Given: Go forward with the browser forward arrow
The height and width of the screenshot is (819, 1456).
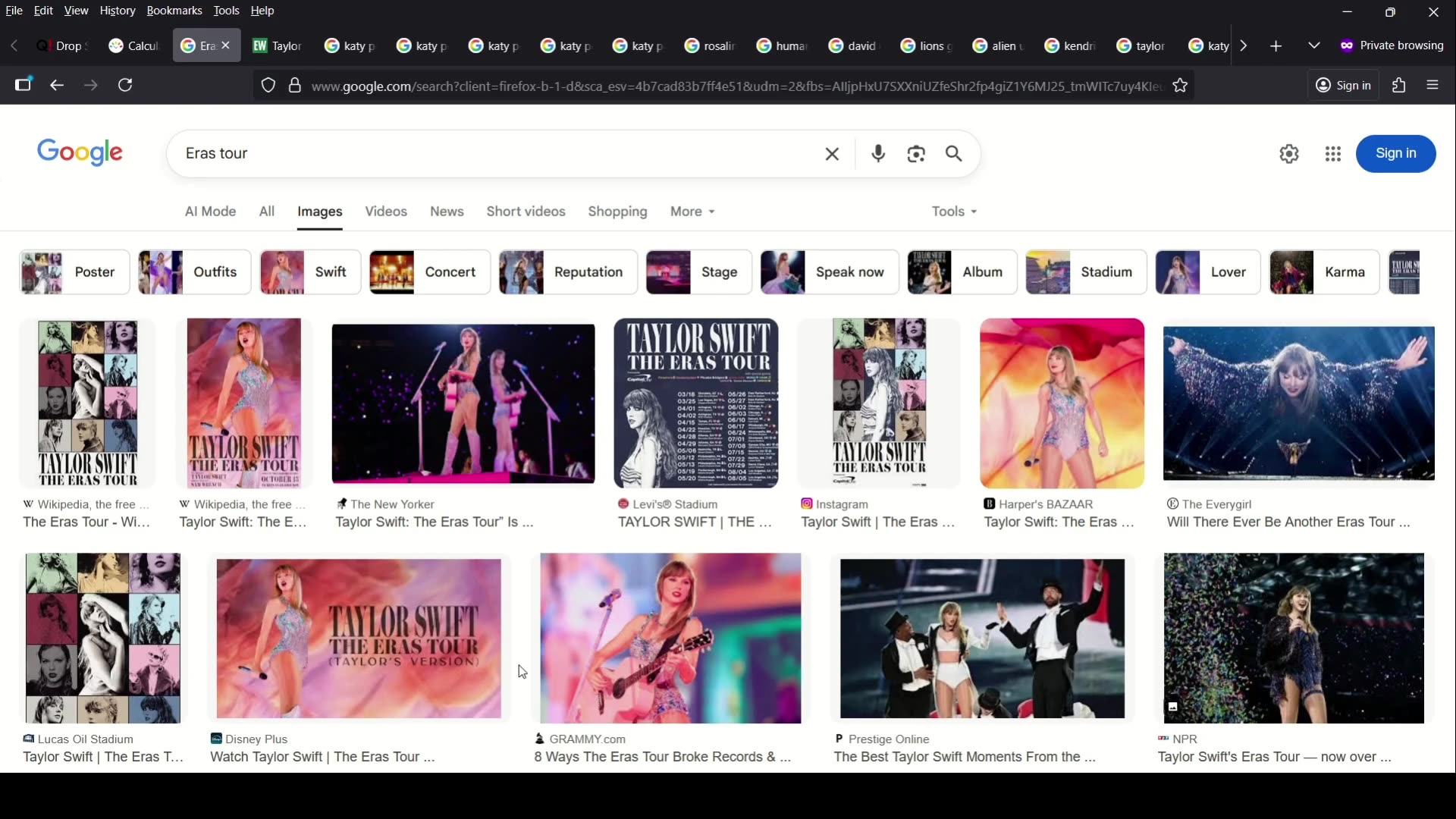Looking at the screenshot, I should point(91,85).
